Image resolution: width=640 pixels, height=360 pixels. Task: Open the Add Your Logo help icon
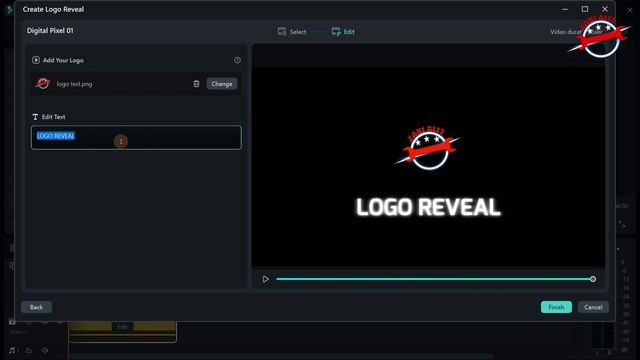237,60
